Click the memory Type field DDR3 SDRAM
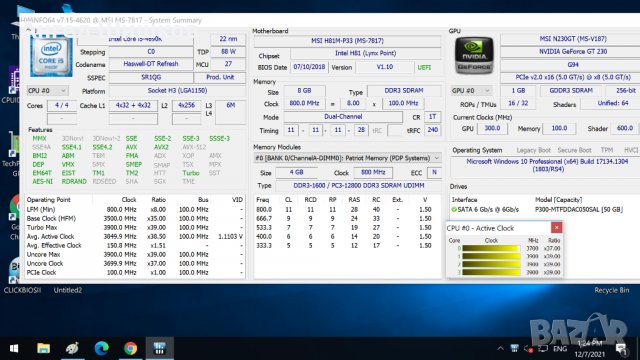This screenshot has width=640, height=360. coord(404,91)
